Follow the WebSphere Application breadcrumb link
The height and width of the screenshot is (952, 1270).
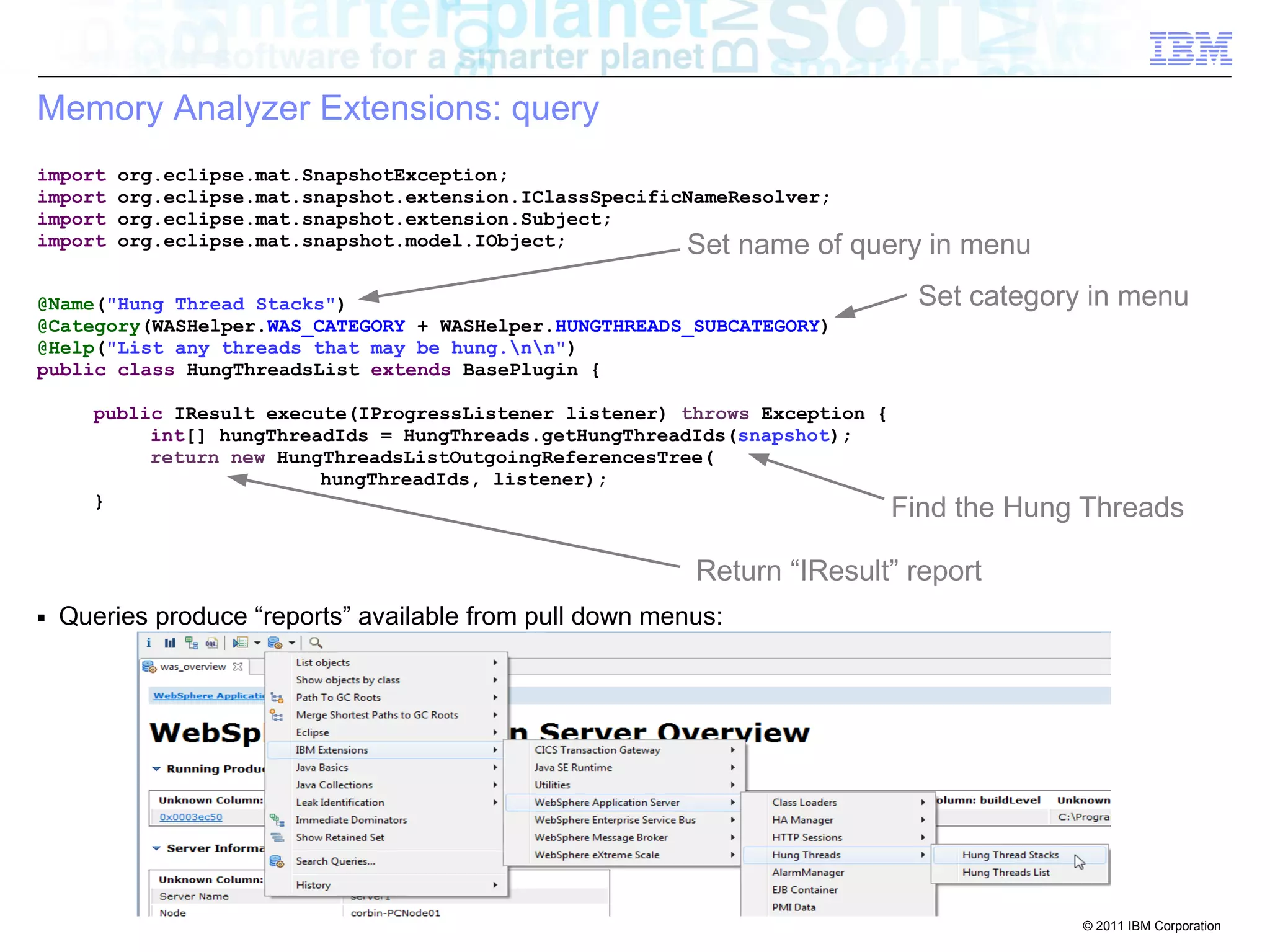[x=209, y=695]
